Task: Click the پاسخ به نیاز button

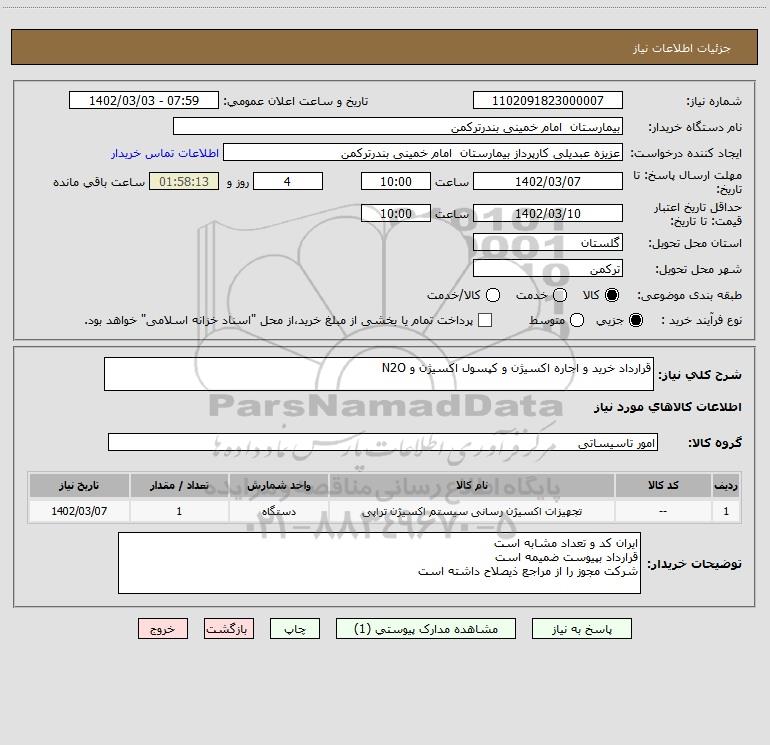Action: pyautogui.click(x=581, y=629)
